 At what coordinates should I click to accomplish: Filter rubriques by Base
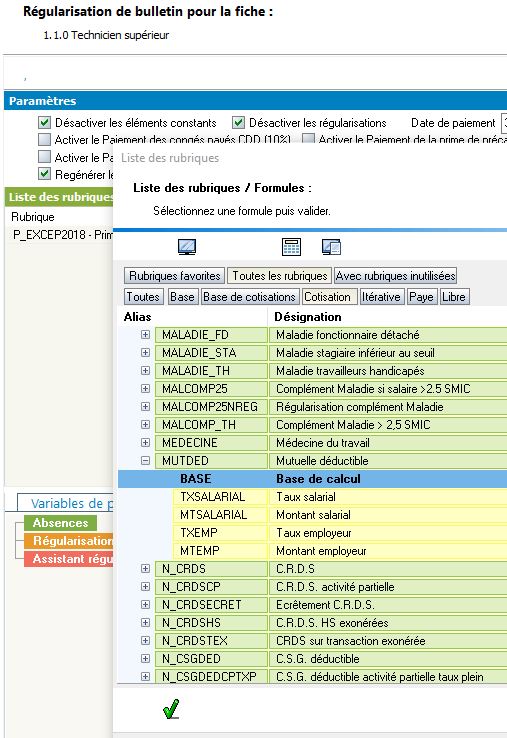(x=182, y=297)
